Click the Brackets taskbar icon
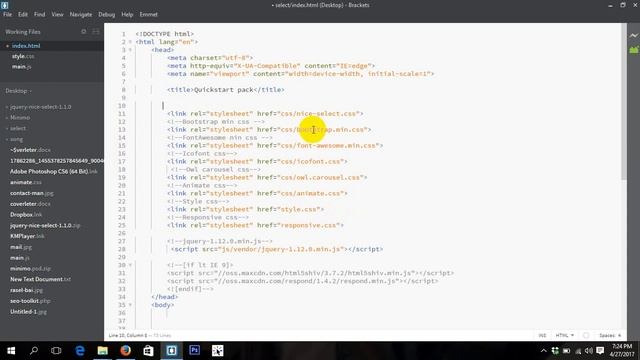Viewport: 640px width, 360px height. [x=171, y=351]
